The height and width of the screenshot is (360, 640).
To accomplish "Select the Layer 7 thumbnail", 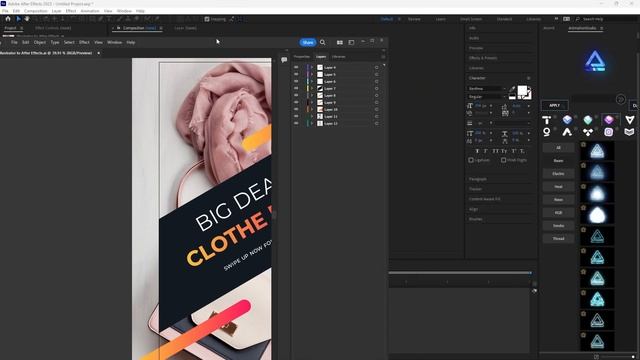I will coord(320,88).
